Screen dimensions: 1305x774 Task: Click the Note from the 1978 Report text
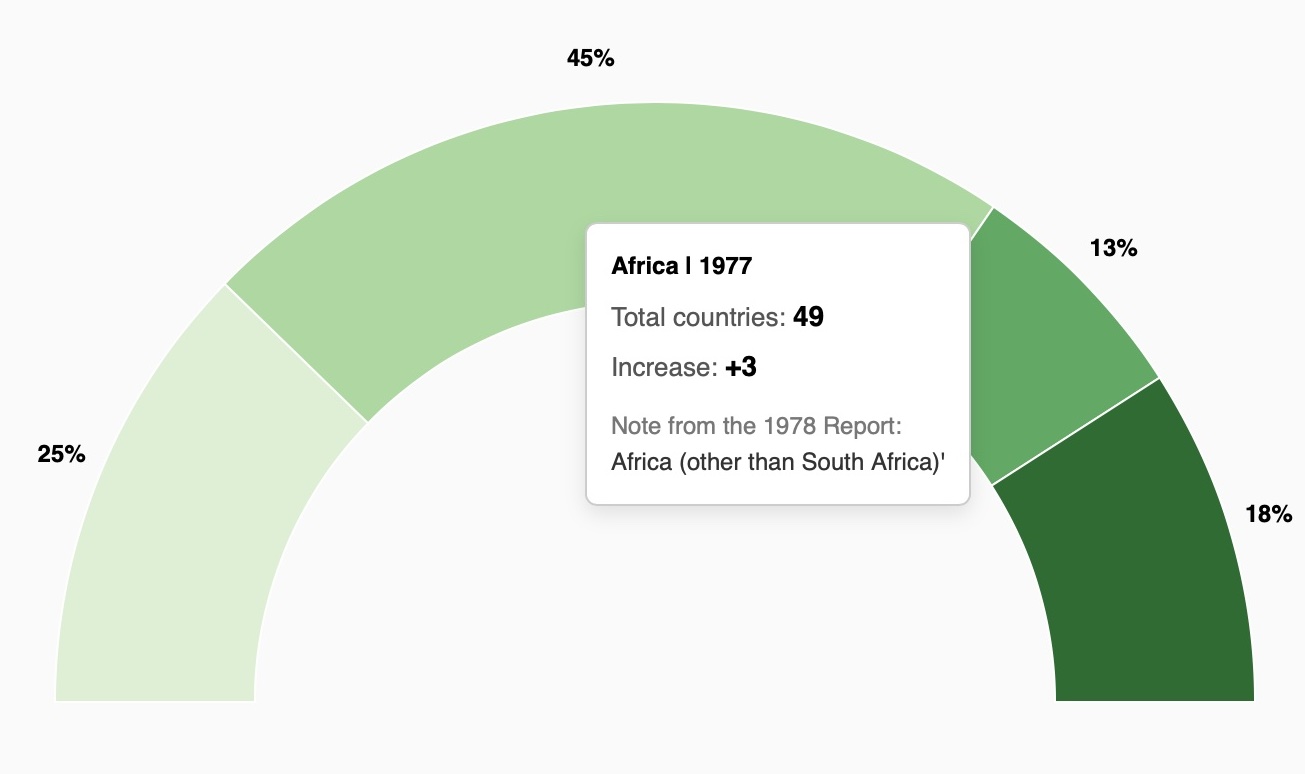[756, 426]
